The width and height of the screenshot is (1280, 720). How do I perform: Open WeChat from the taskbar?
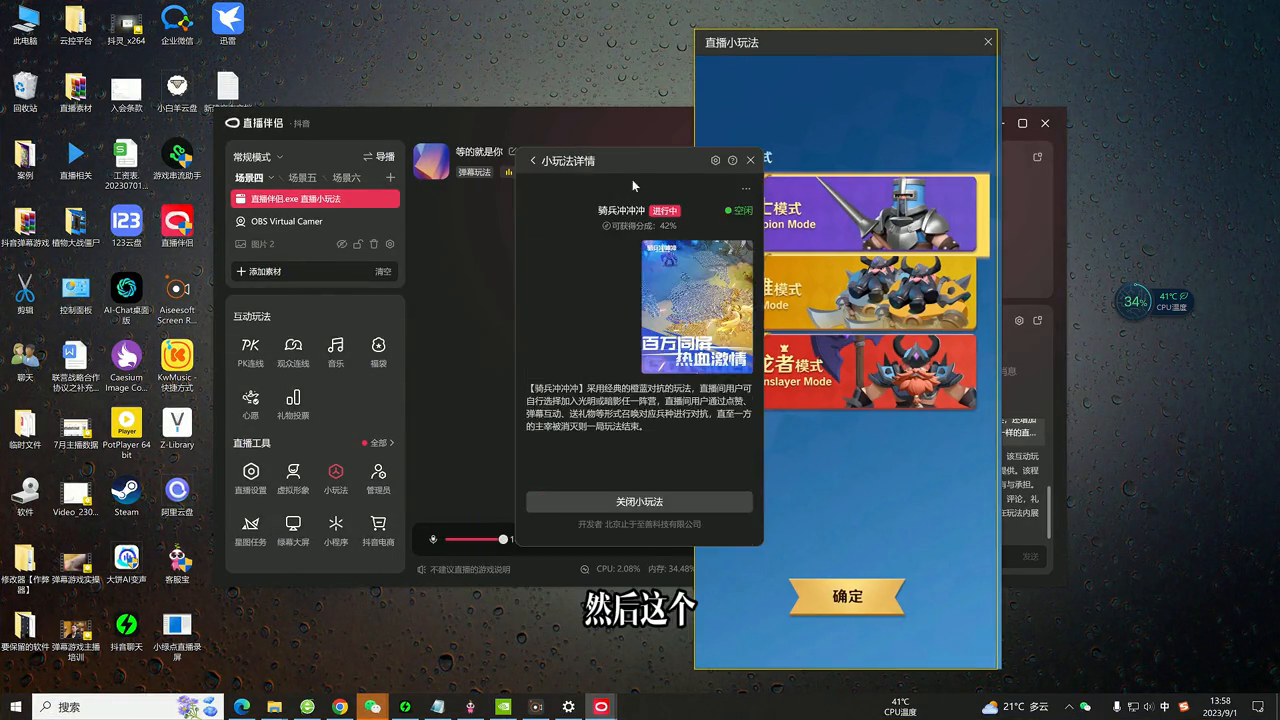(x=373, y=707)
